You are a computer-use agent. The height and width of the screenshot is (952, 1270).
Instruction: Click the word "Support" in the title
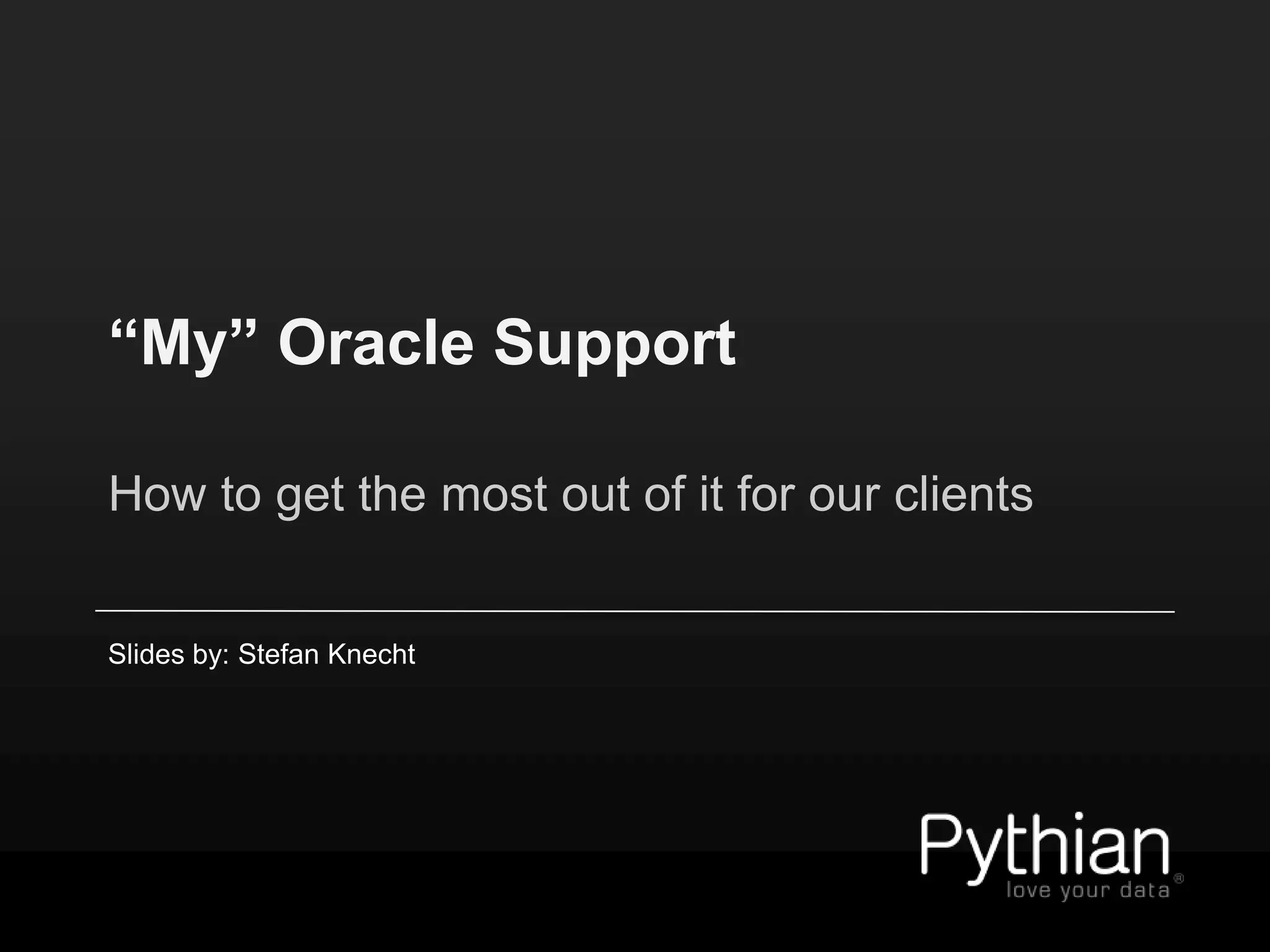615,346
